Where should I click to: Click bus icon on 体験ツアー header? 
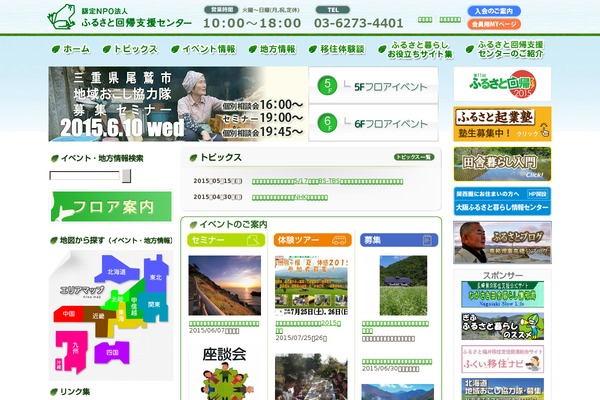pyautogui.click(x=339, y=240)
